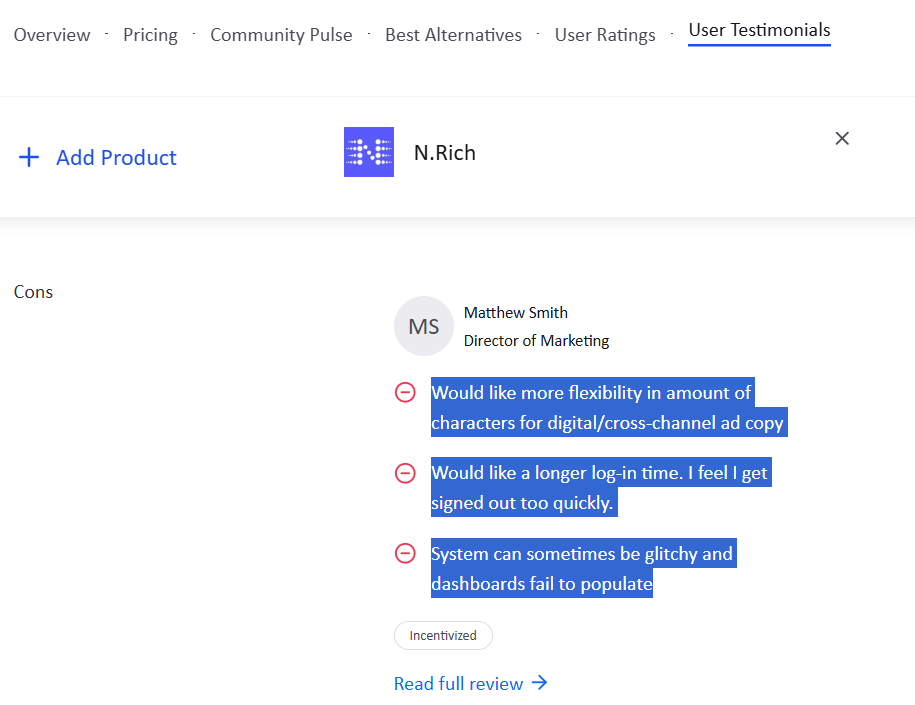
Task: Open the User Ratings tab
Action: (605, 35)
